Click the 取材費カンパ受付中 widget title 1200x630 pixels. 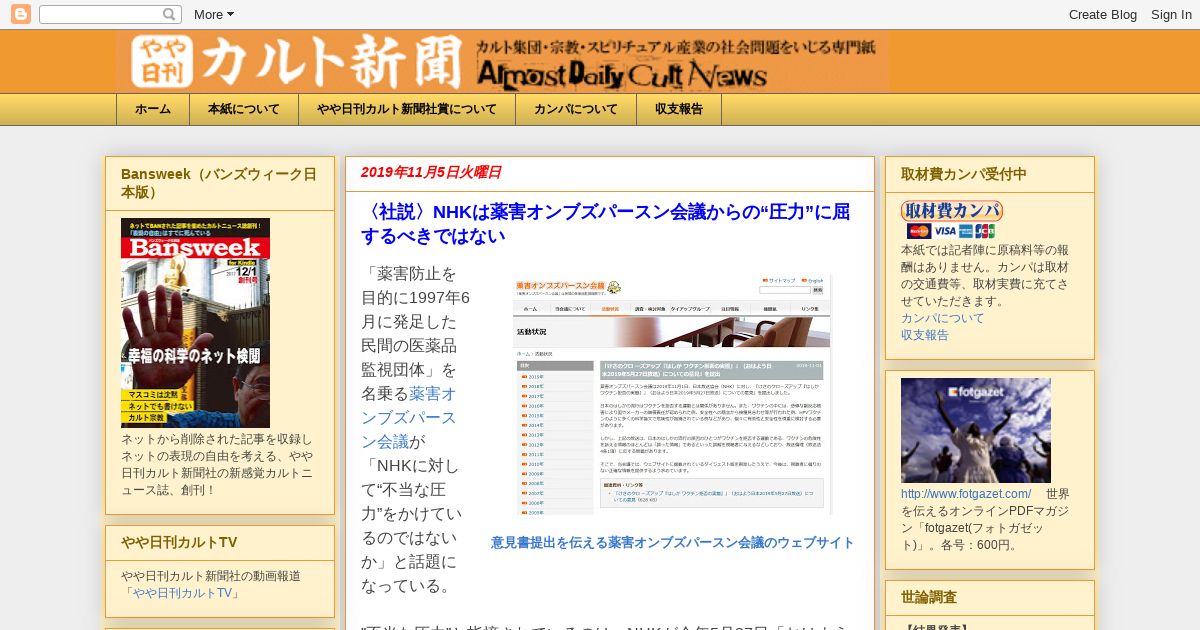pos(964,174)
